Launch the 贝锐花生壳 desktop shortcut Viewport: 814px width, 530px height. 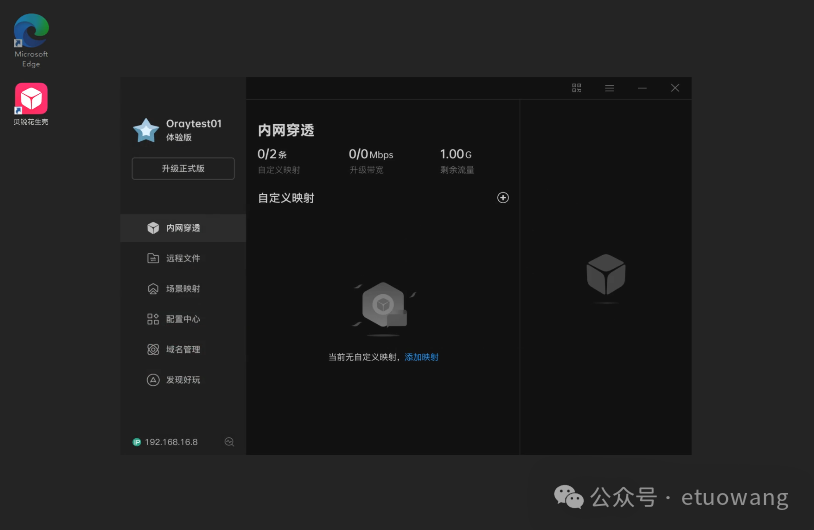point(31,104)
